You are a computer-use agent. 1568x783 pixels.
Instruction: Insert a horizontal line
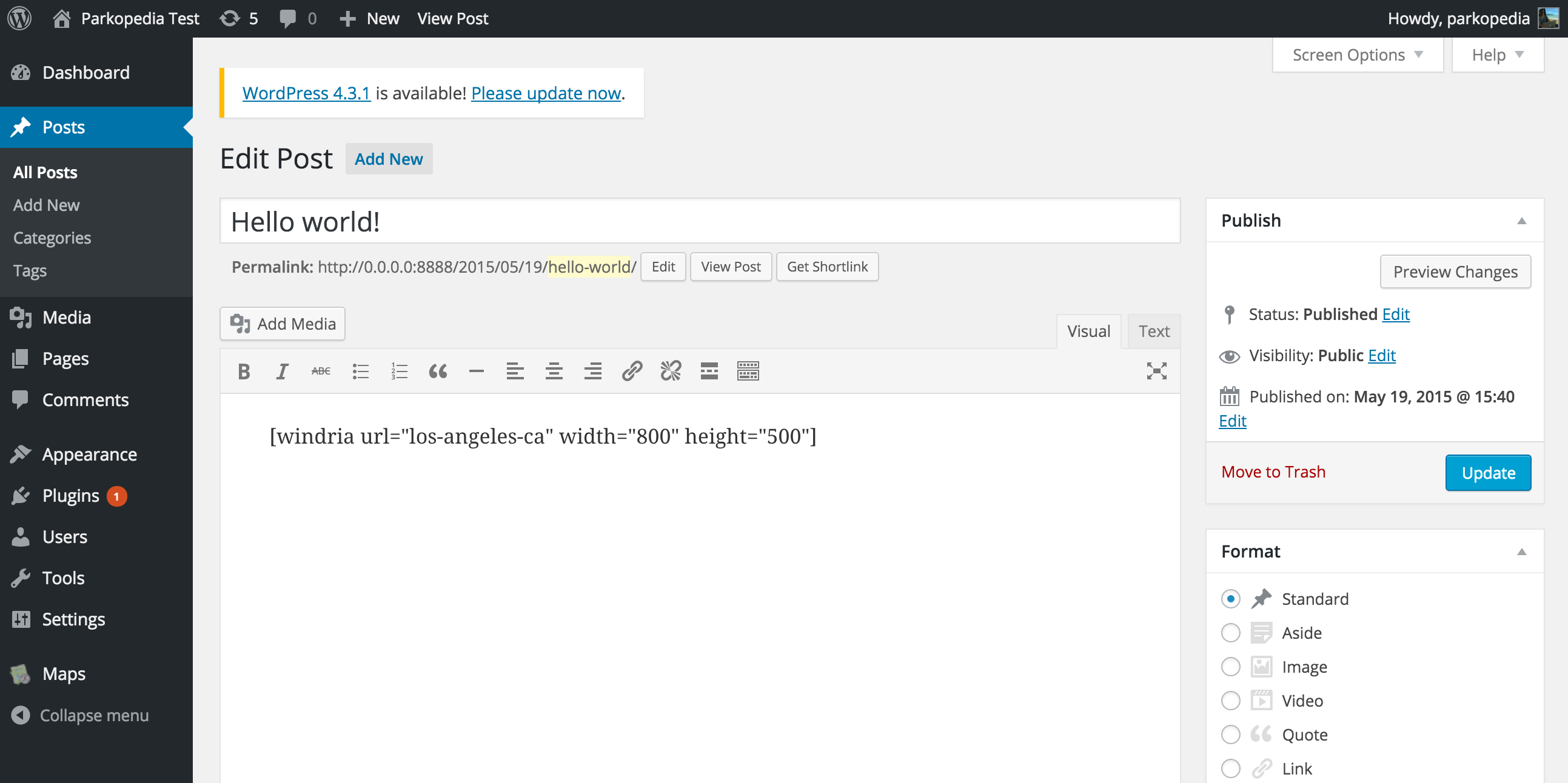click(477, 371)
